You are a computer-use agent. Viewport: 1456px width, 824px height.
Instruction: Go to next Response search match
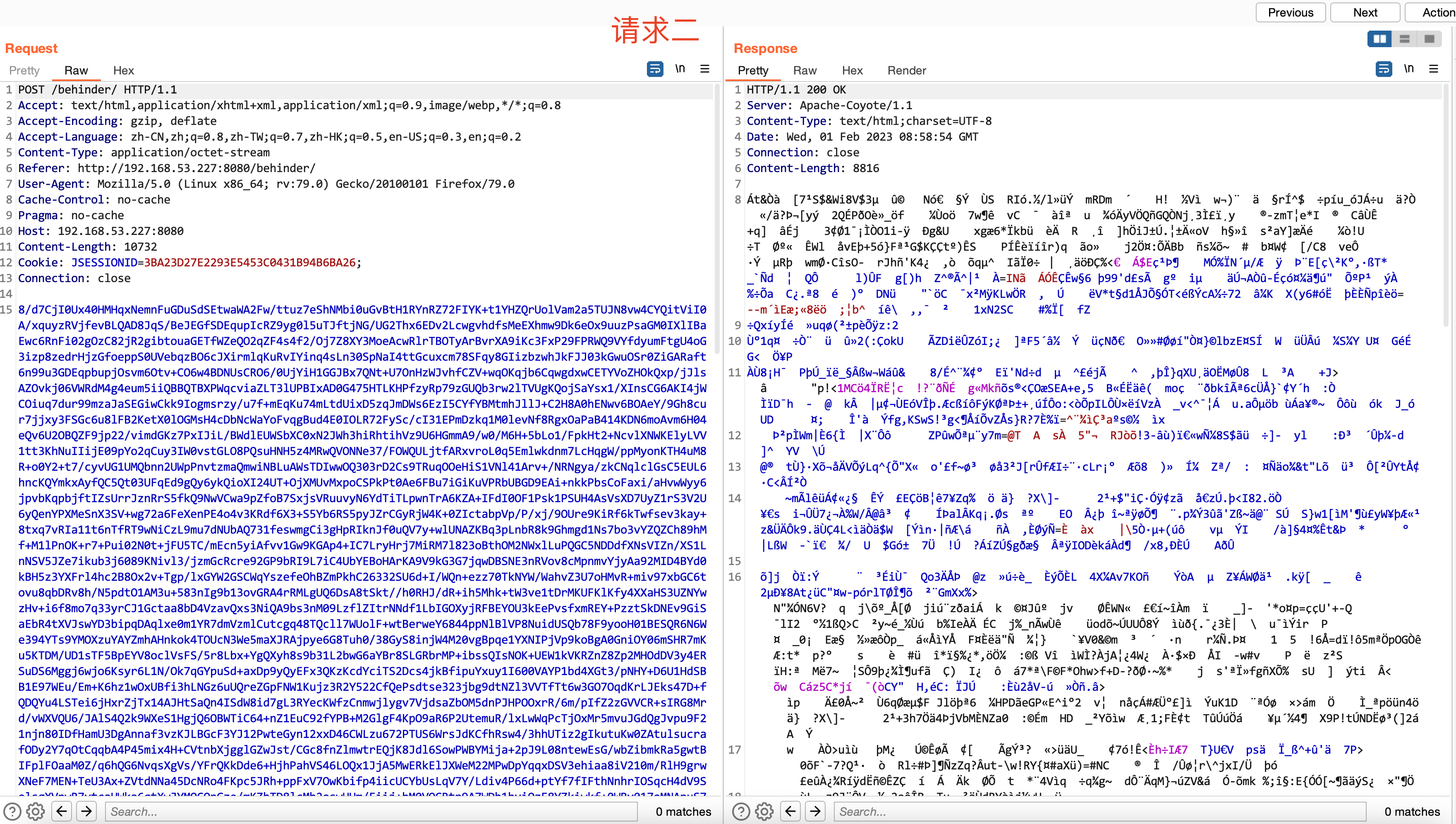815,812
